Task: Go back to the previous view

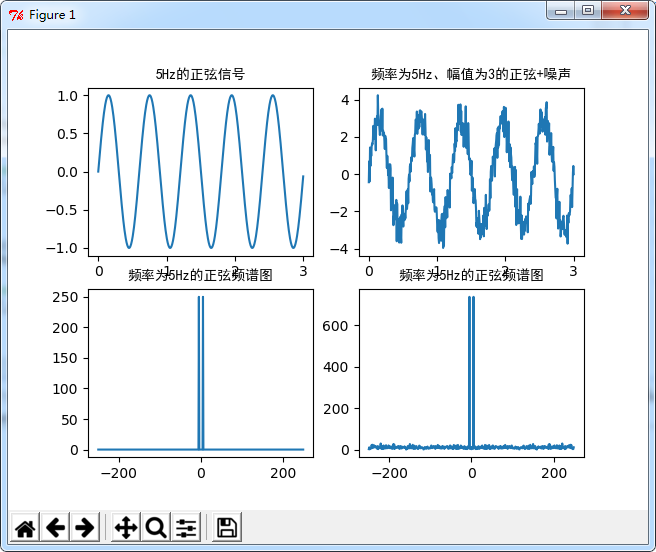Action: tap(55, 527)
